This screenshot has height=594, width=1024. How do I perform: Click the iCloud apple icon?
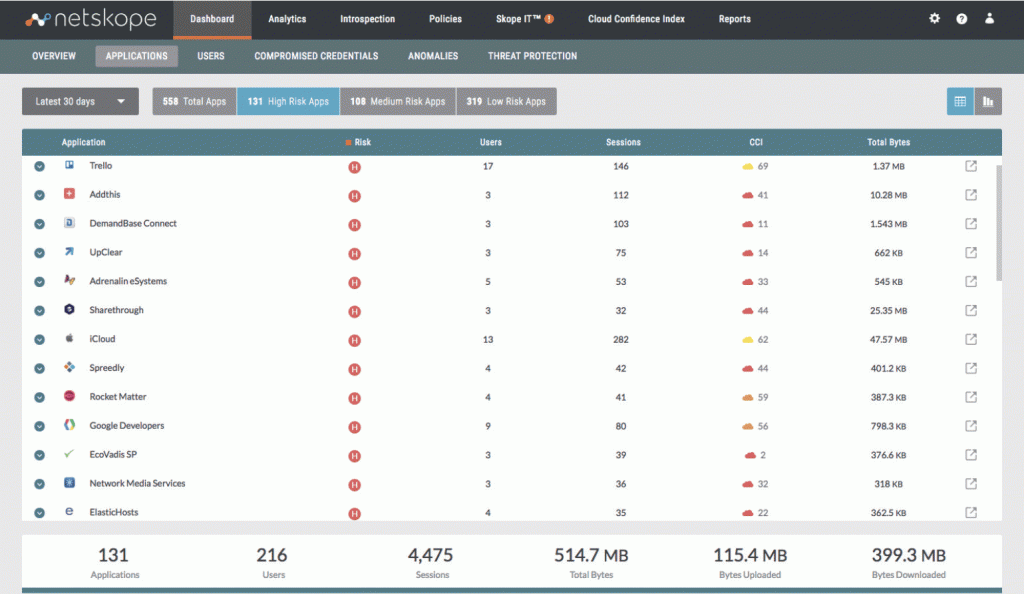tap(69, 338)
